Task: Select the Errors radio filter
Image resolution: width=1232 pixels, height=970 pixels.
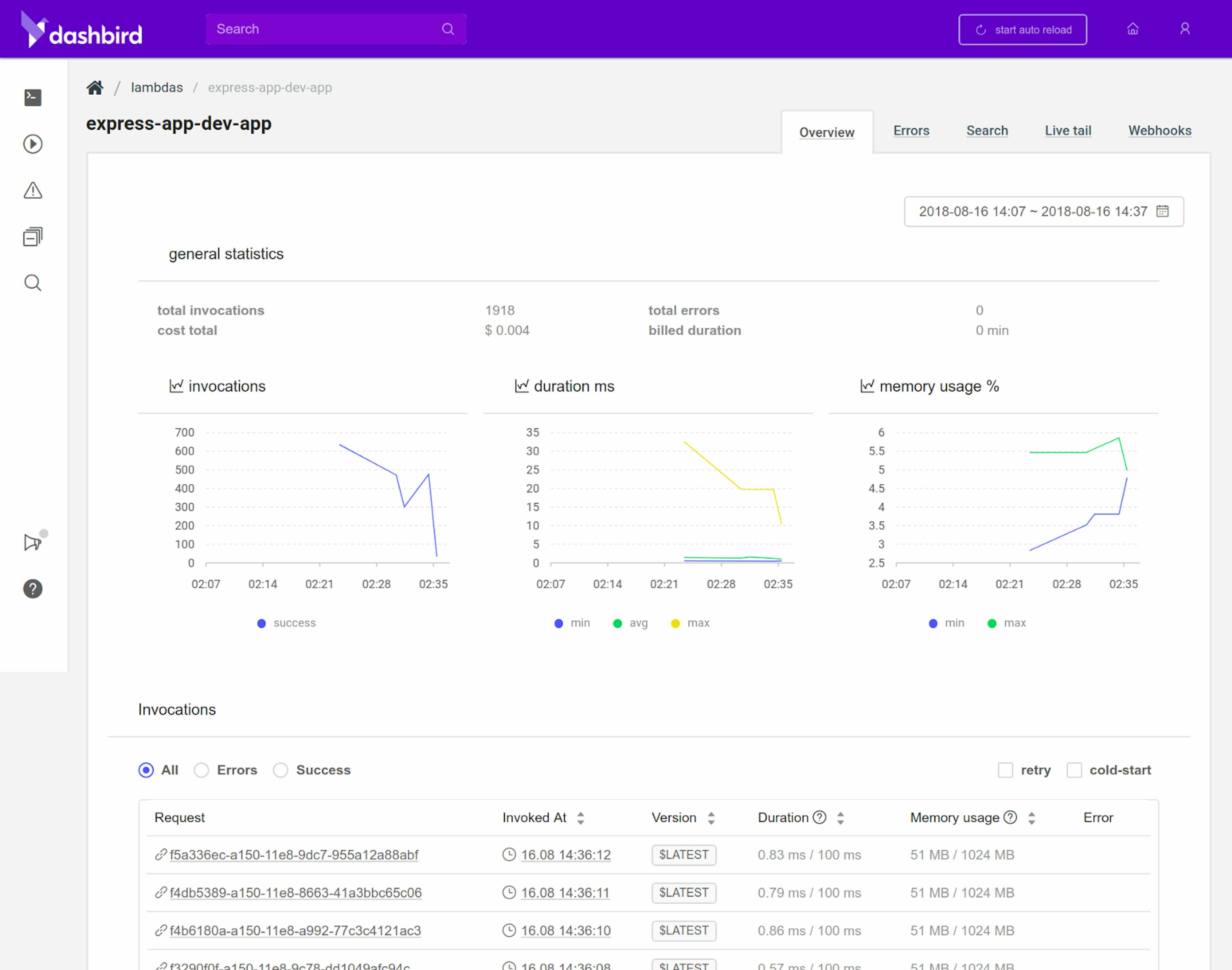Action: (x=201, y=770)
